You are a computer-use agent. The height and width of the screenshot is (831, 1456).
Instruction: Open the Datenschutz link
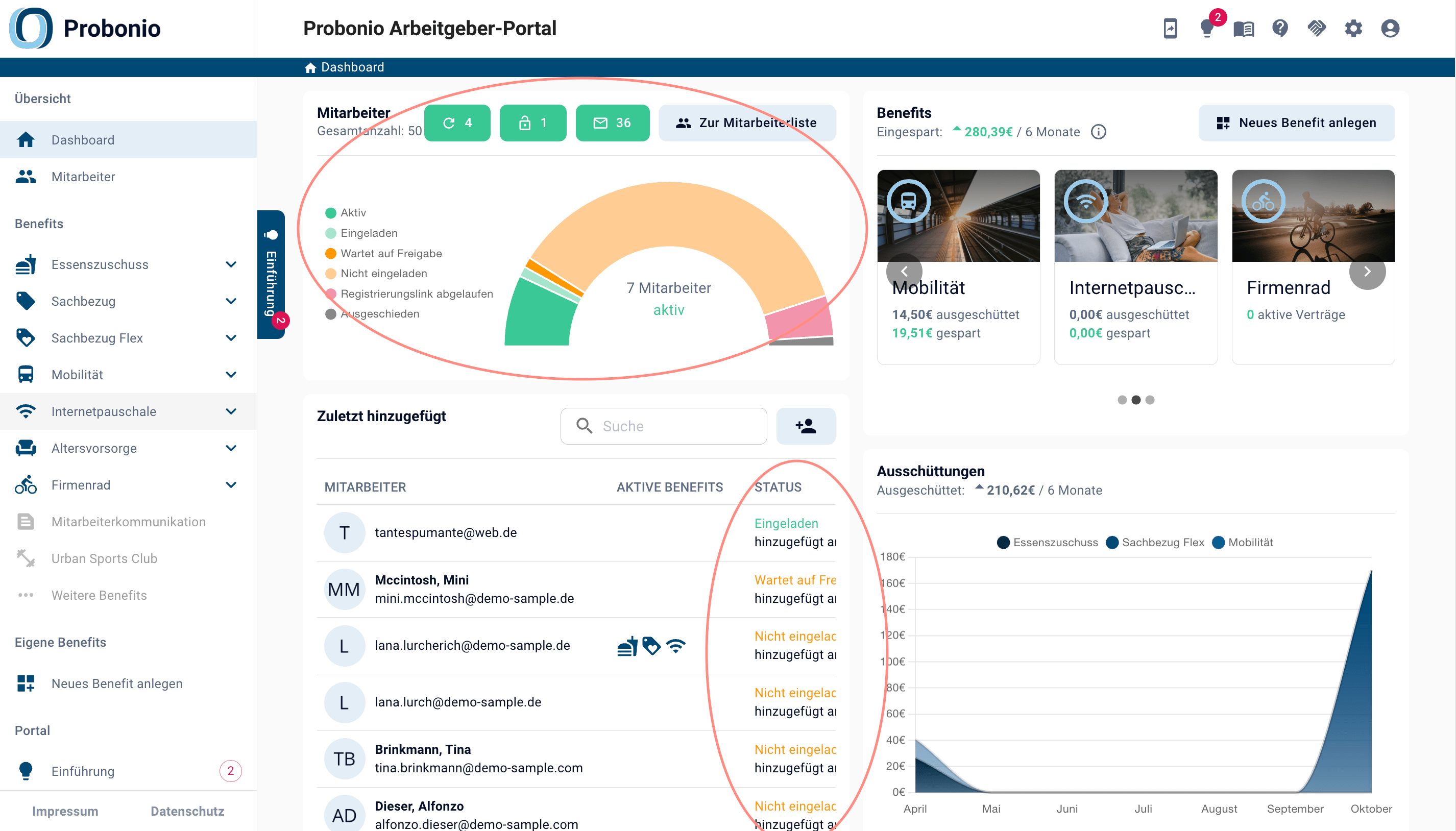pyautogui.click(x=187, y=811)
